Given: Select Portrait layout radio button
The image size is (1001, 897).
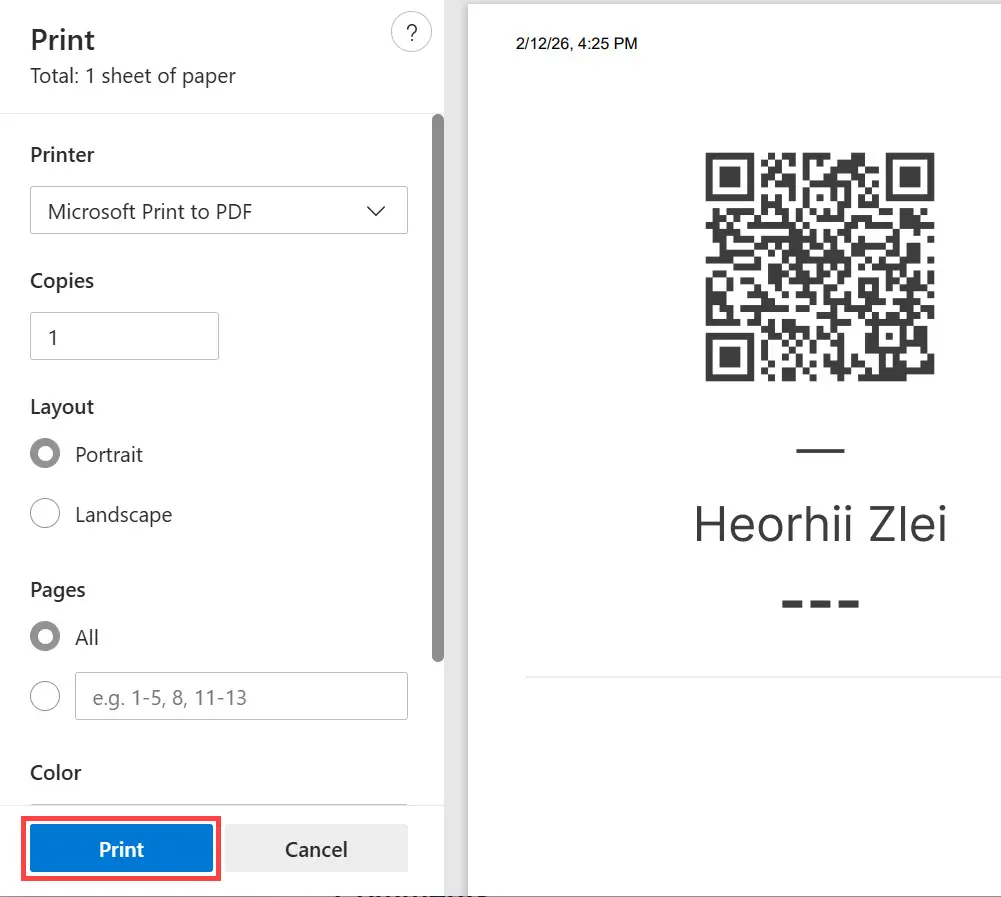Looking at the screenshot, I should [45, 454].
